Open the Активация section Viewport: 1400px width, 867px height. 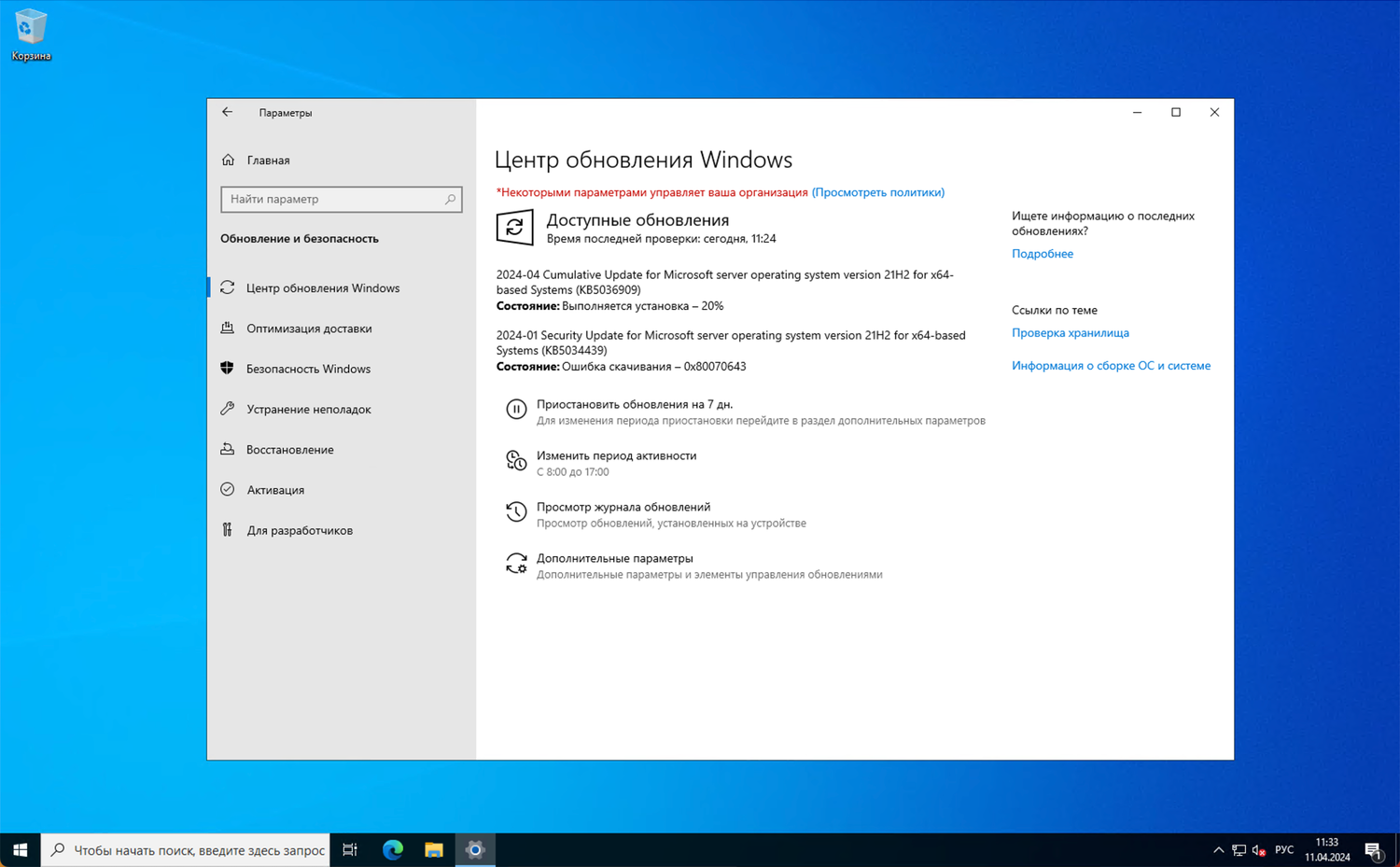[x=275, y=490]
